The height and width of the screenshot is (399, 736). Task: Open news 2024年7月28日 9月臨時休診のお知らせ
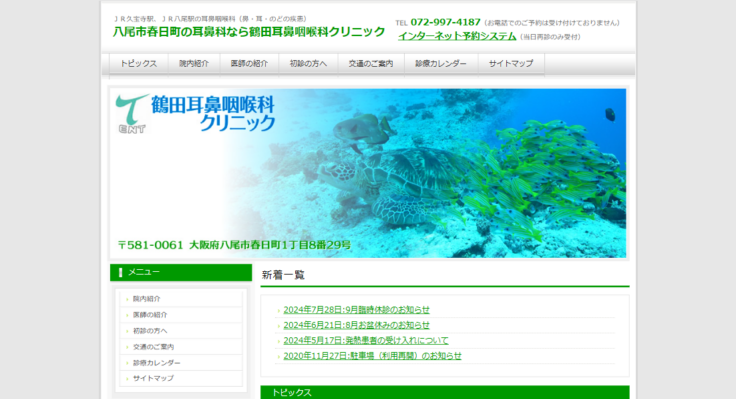pos(356,310)
